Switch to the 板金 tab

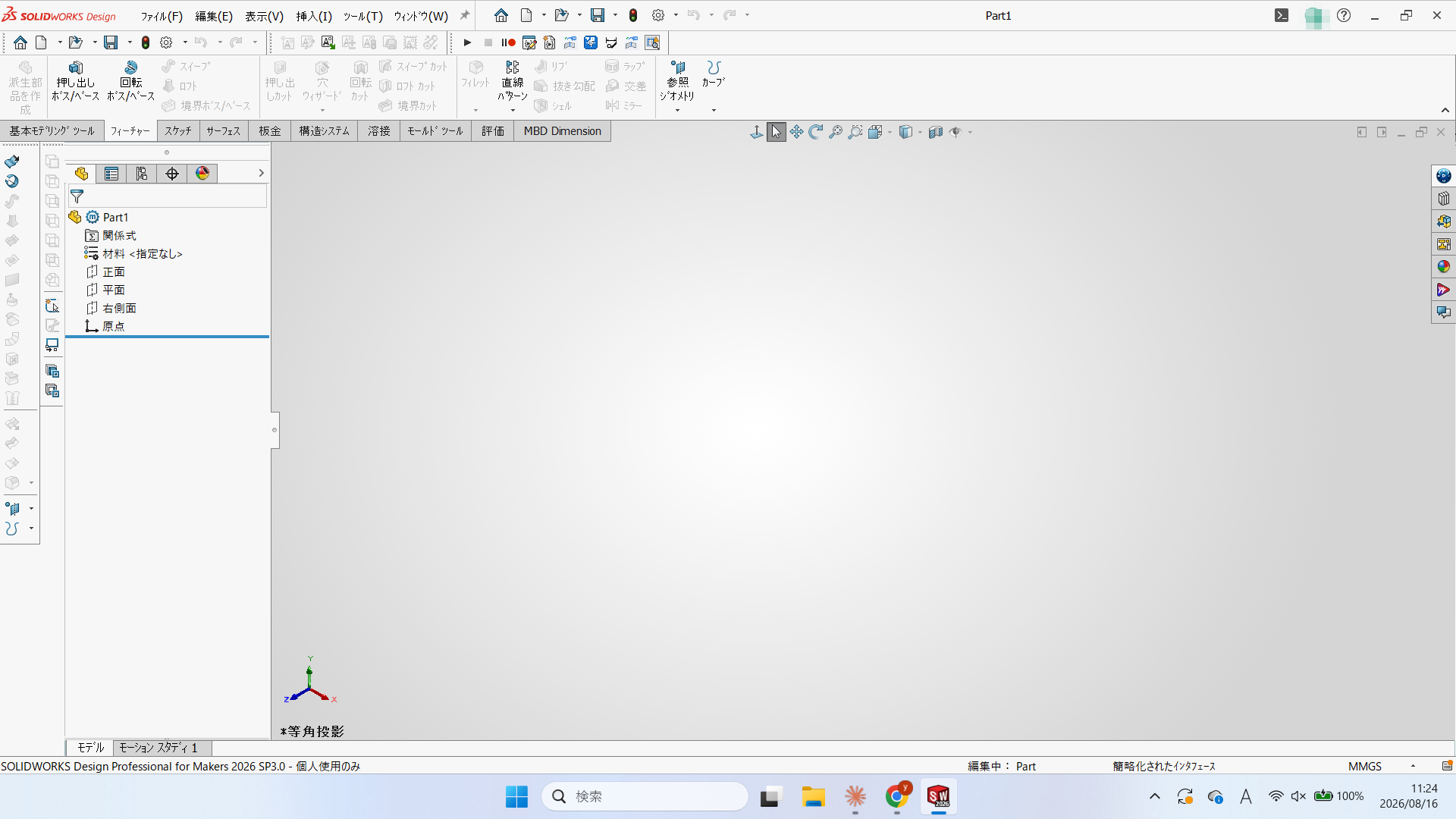pos(270,131)
